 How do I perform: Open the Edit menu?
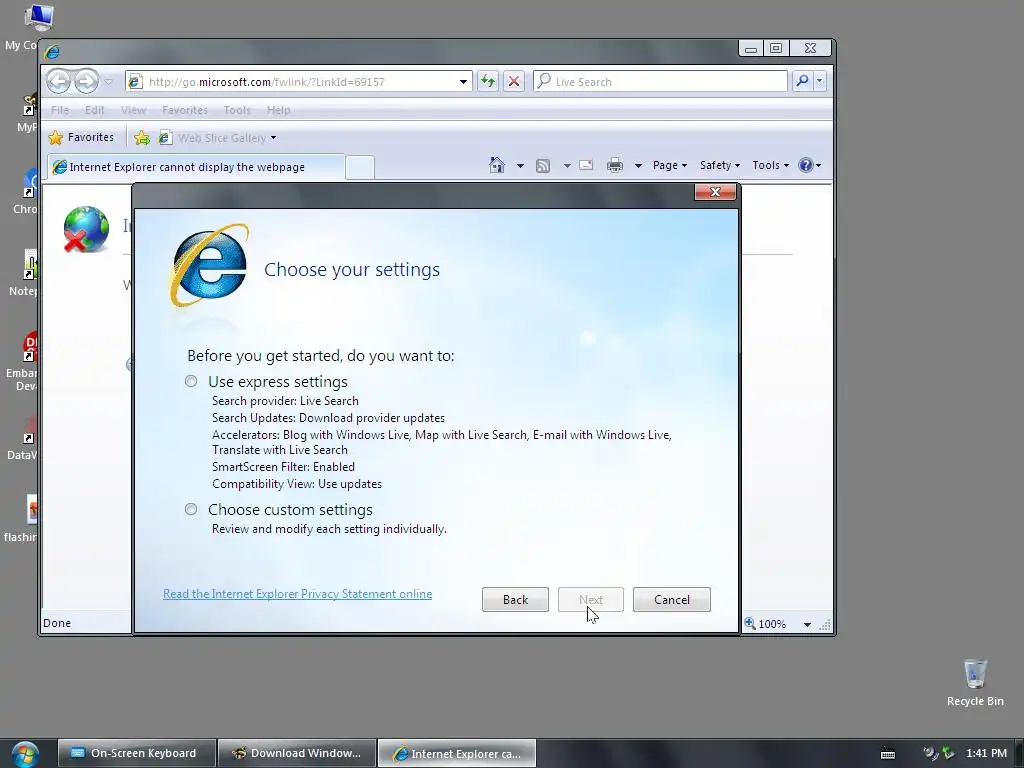(95, 110)
